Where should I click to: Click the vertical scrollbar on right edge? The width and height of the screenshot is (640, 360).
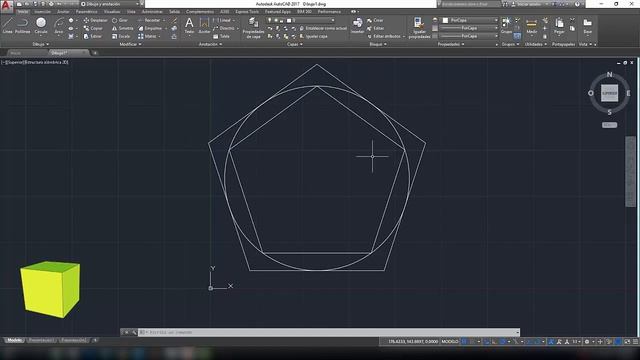pyautogui.click(x=631, y=171)
